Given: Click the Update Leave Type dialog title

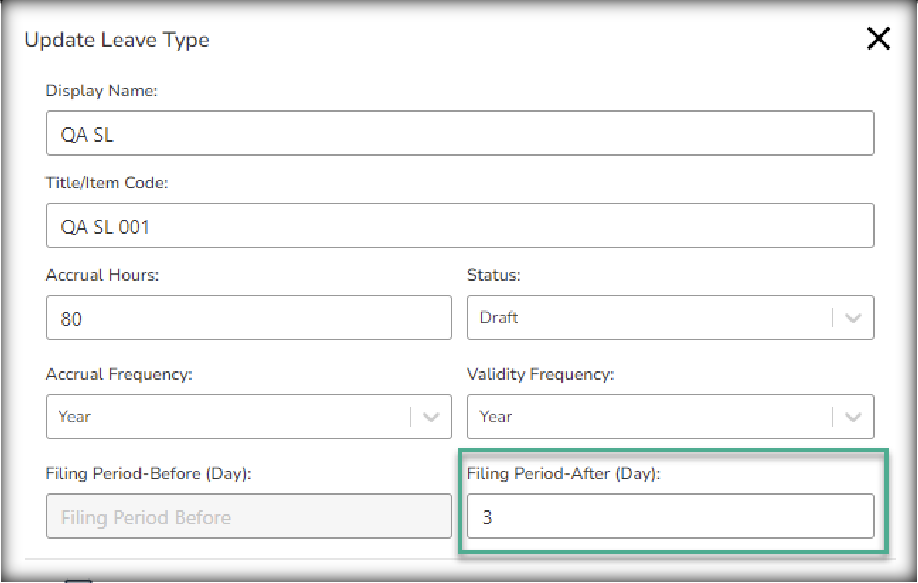Looking at the screenshot, I should pyautogui.click(x=117, y=40).
